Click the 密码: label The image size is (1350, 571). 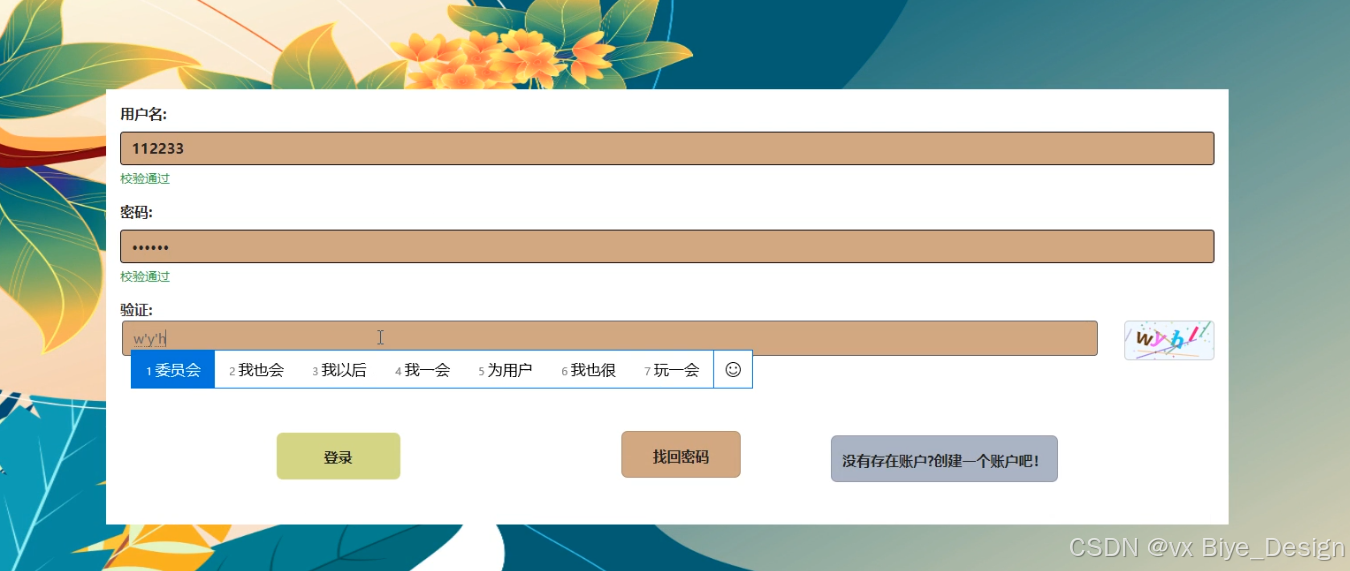click(136, 212)
